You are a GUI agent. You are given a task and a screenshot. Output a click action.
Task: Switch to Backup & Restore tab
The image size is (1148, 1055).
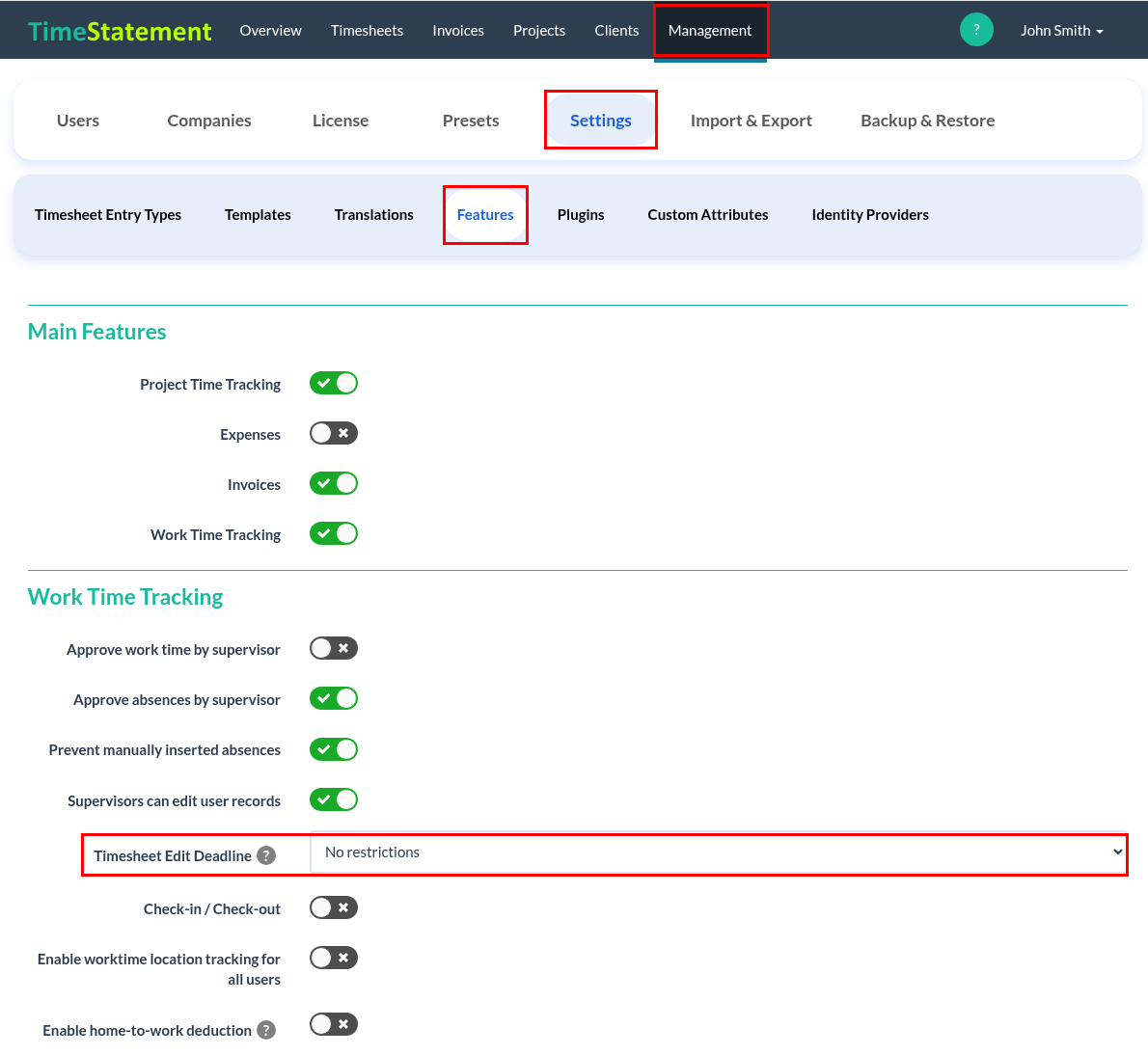click(928, 120)
